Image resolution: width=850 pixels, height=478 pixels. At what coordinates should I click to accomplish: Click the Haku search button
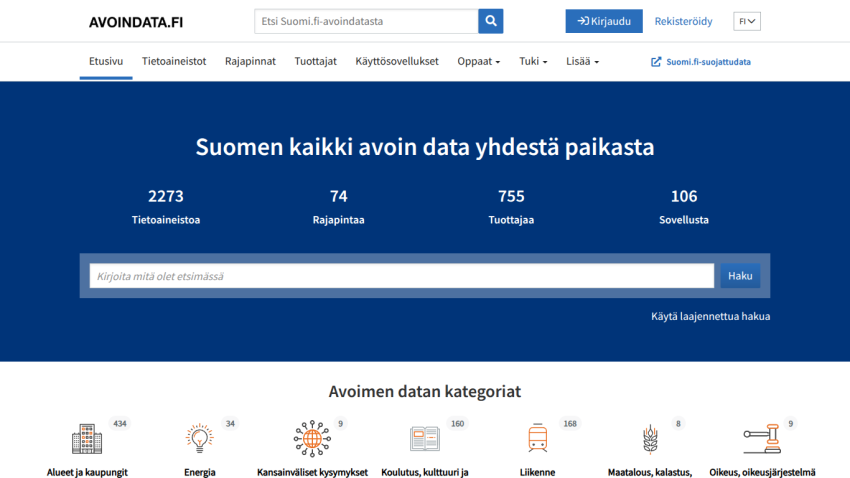click(x=740, y=276)
